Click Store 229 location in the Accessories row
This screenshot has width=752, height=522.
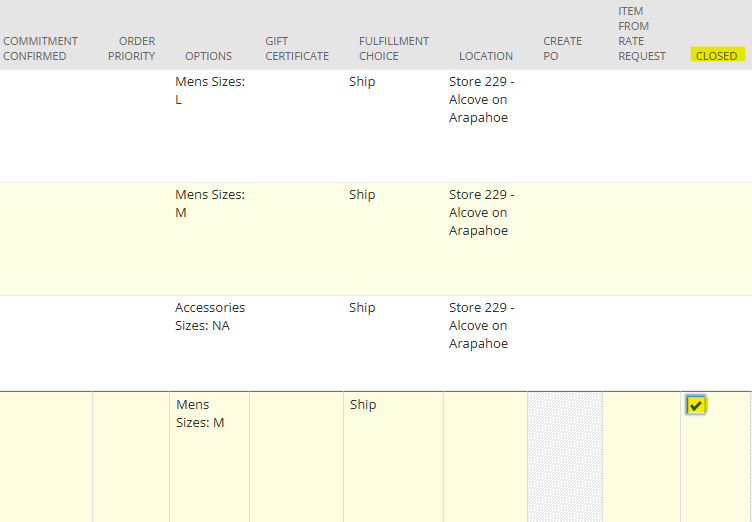coord(482,325)
